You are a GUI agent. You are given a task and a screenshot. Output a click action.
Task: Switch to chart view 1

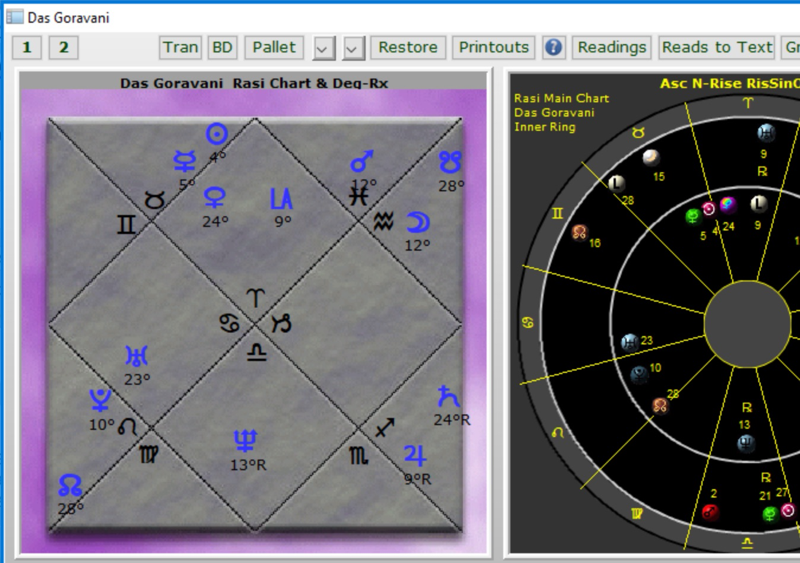coord(27,47)
